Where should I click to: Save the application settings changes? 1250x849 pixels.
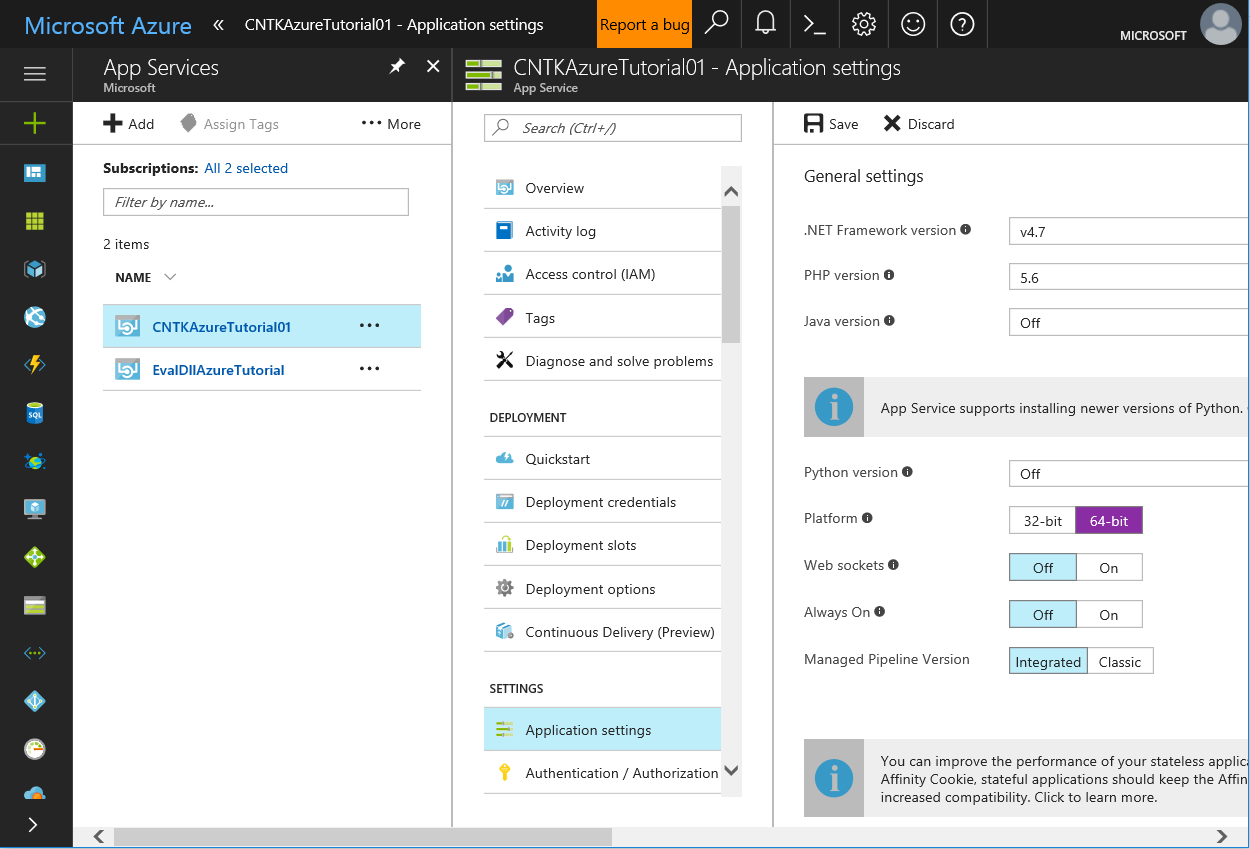click(831, 123)
